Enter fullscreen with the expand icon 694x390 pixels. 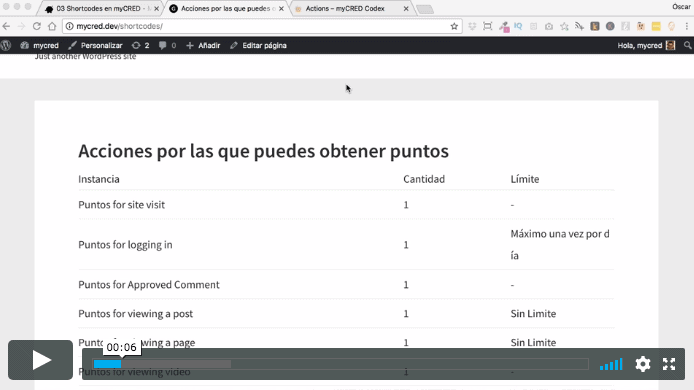point(669,364)
